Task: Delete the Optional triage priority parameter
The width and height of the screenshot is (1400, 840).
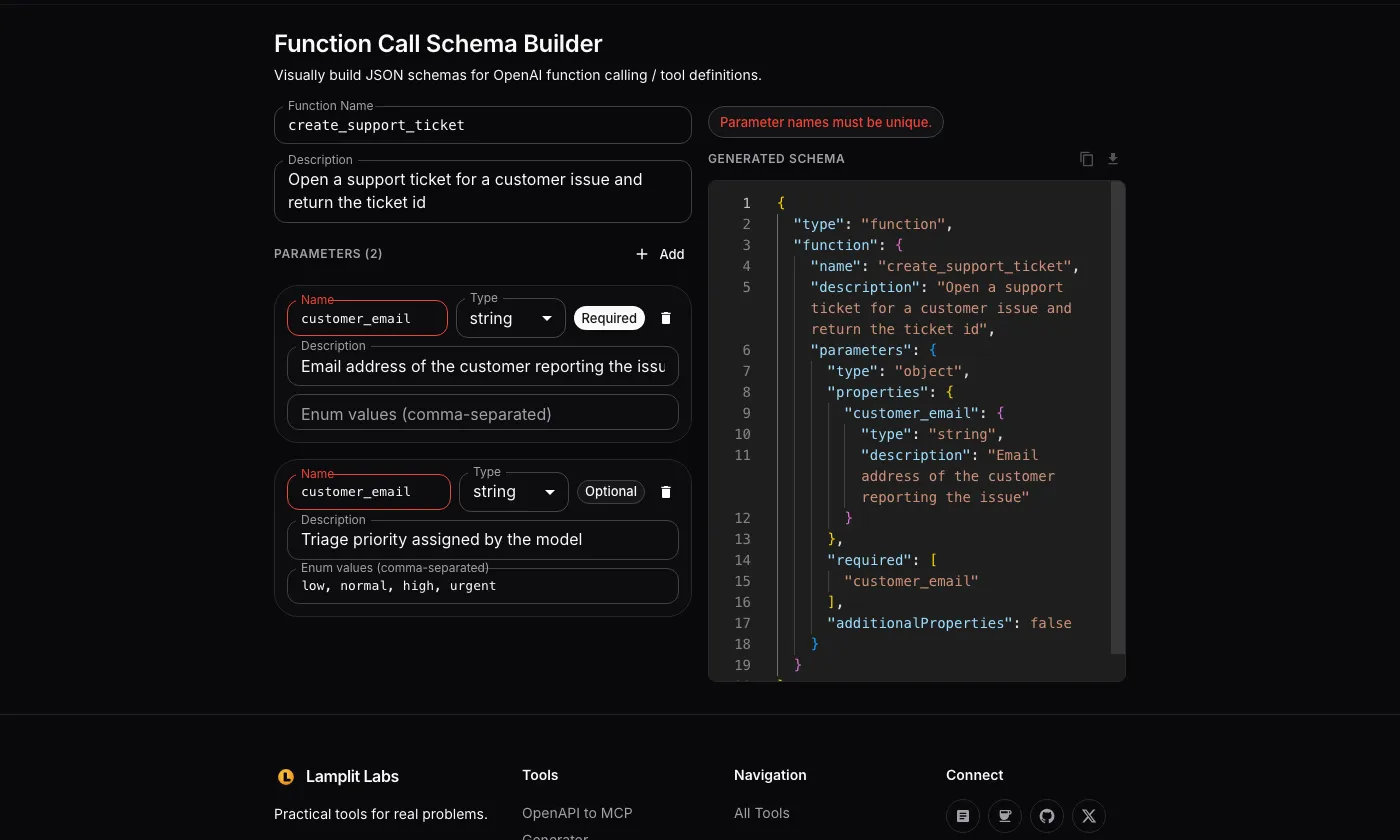Action: pyautogui.click(x=666, y=492)
